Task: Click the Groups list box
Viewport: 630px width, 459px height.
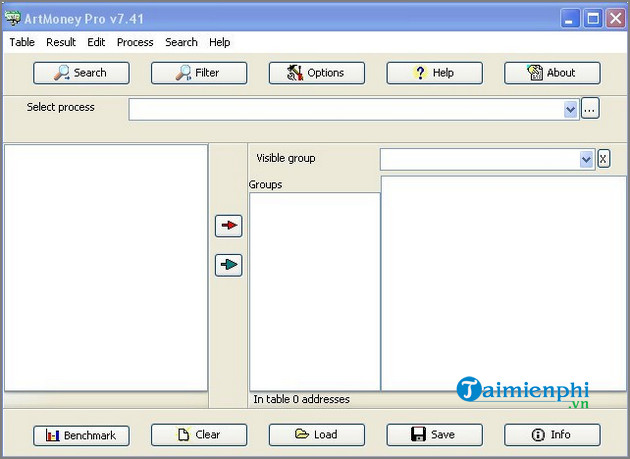Action: click(x=315, y=291)
